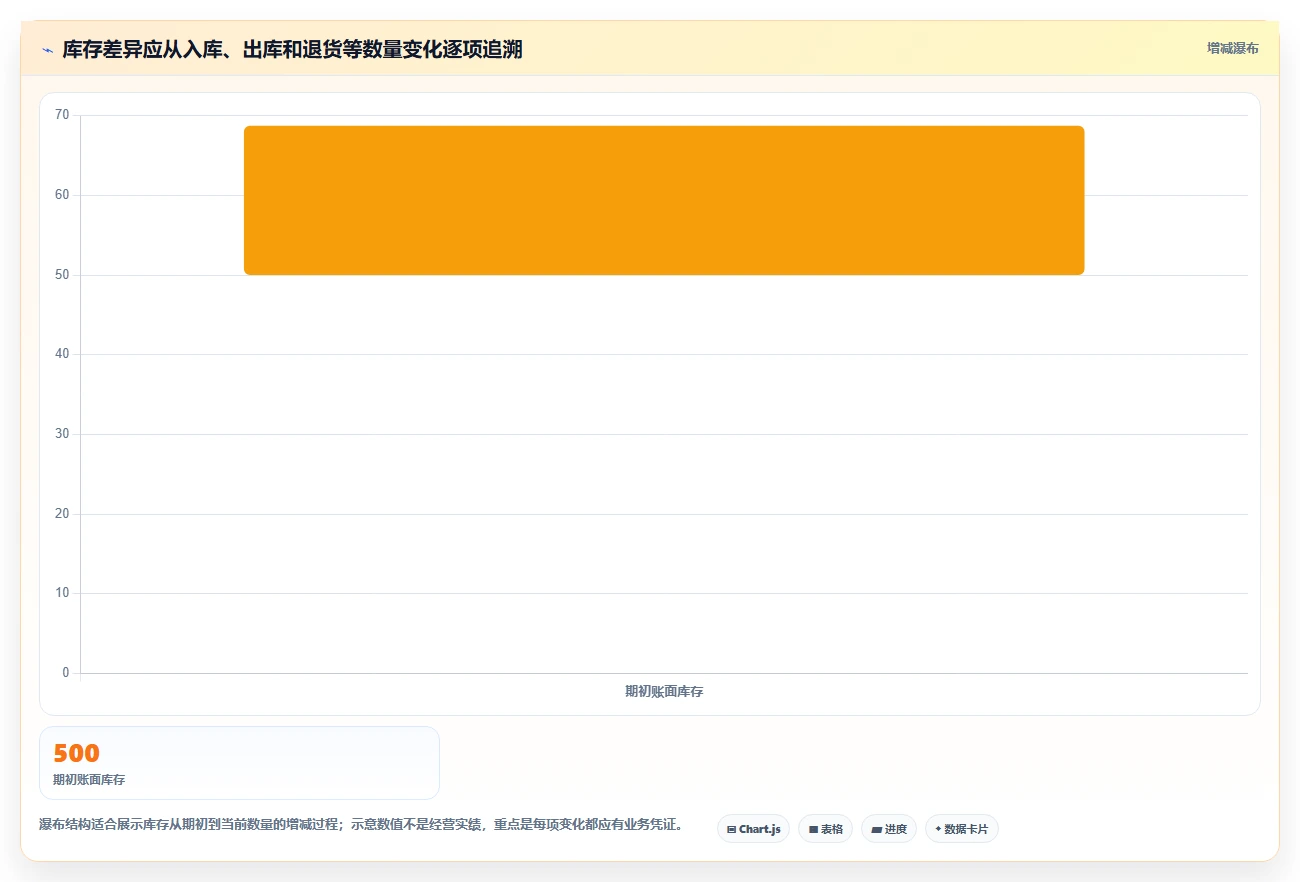Image resolution: width=1300 pixels, height=882 pixels.
Task: Click the y-axis value 10
Action: tap(62, 593)
